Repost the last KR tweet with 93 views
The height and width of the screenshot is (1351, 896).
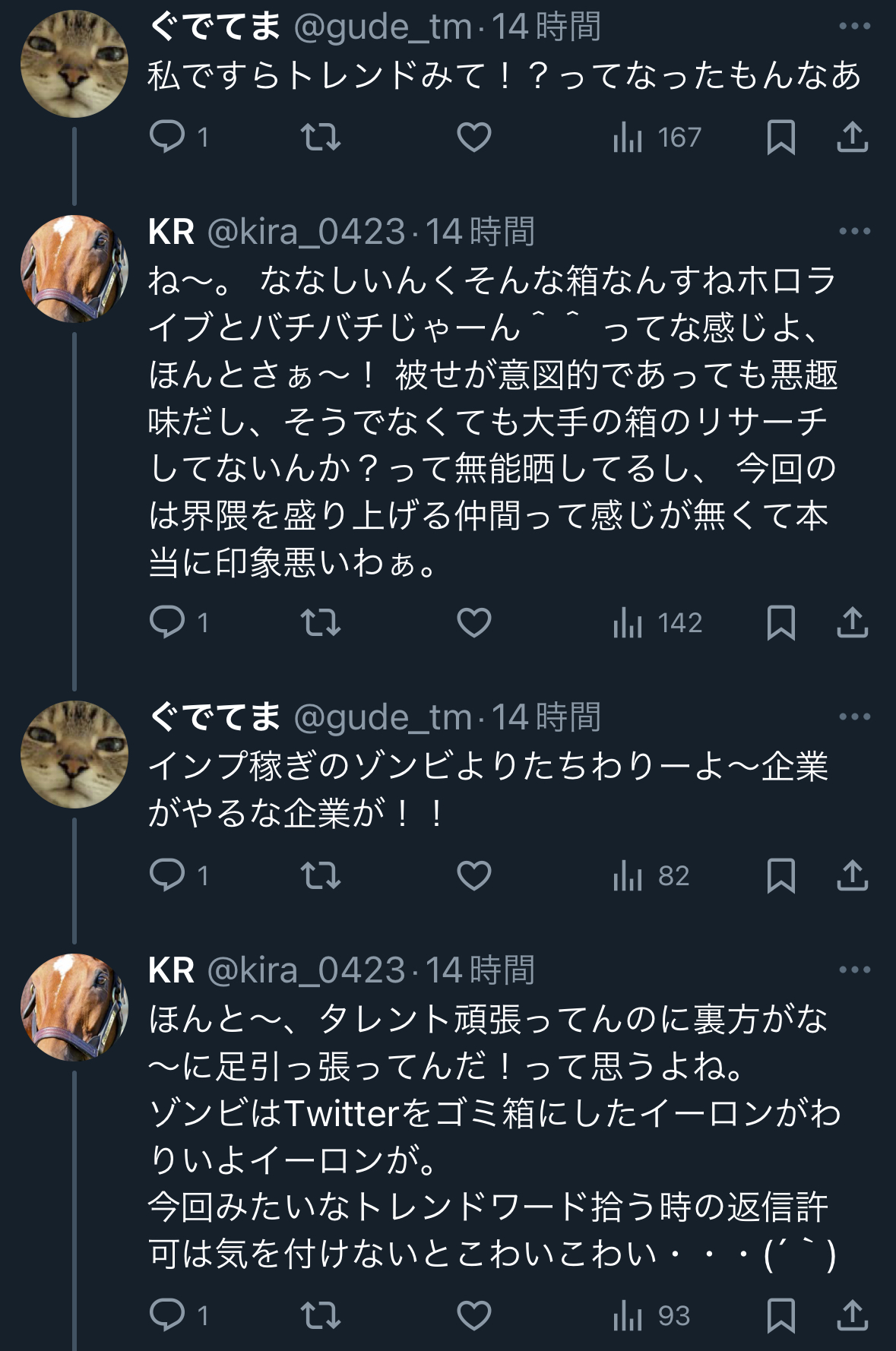(321, 1316)
